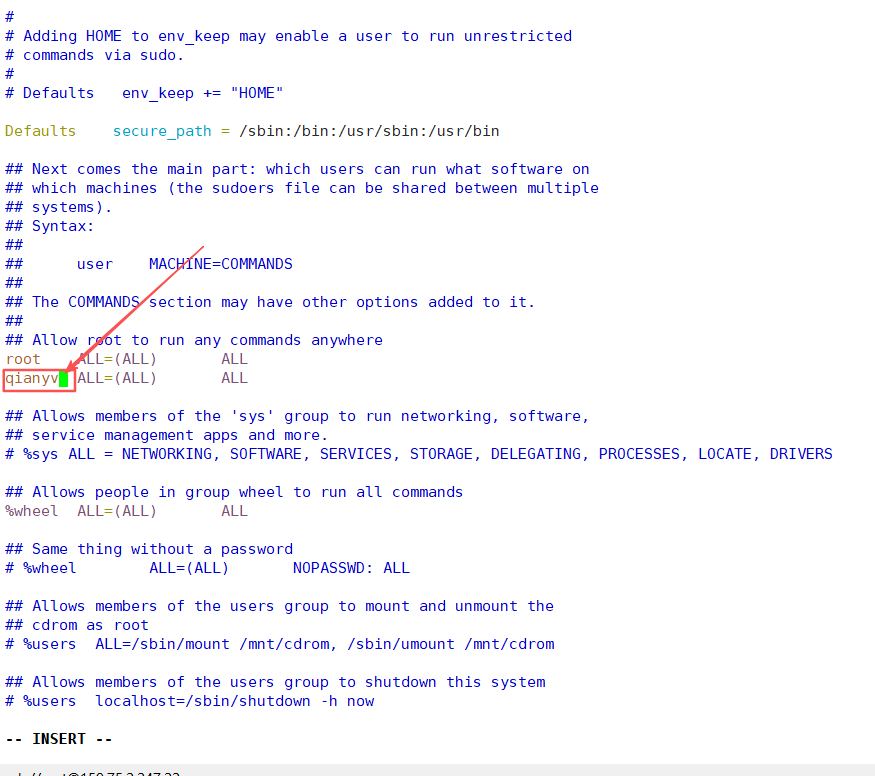
Task: Click the "STORAGE," alias
Action: (x=445, y=454)
